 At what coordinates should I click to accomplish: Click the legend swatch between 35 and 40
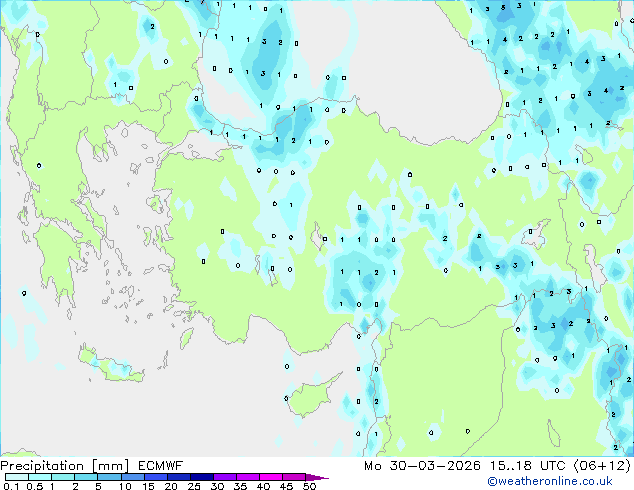coord(248,477)
